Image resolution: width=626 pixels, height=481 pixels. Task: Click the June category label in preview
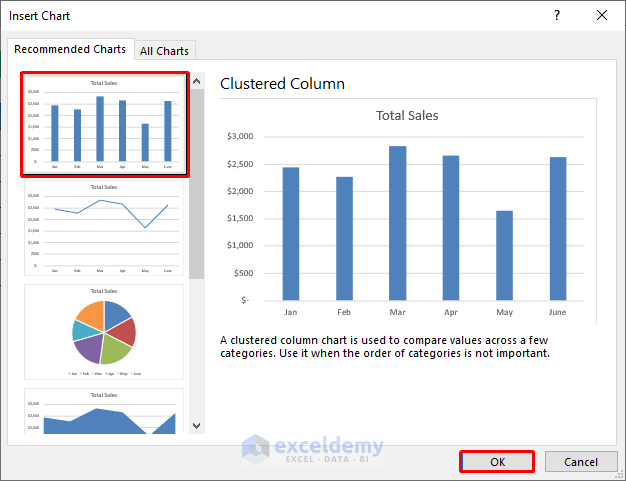click(557, 312)
